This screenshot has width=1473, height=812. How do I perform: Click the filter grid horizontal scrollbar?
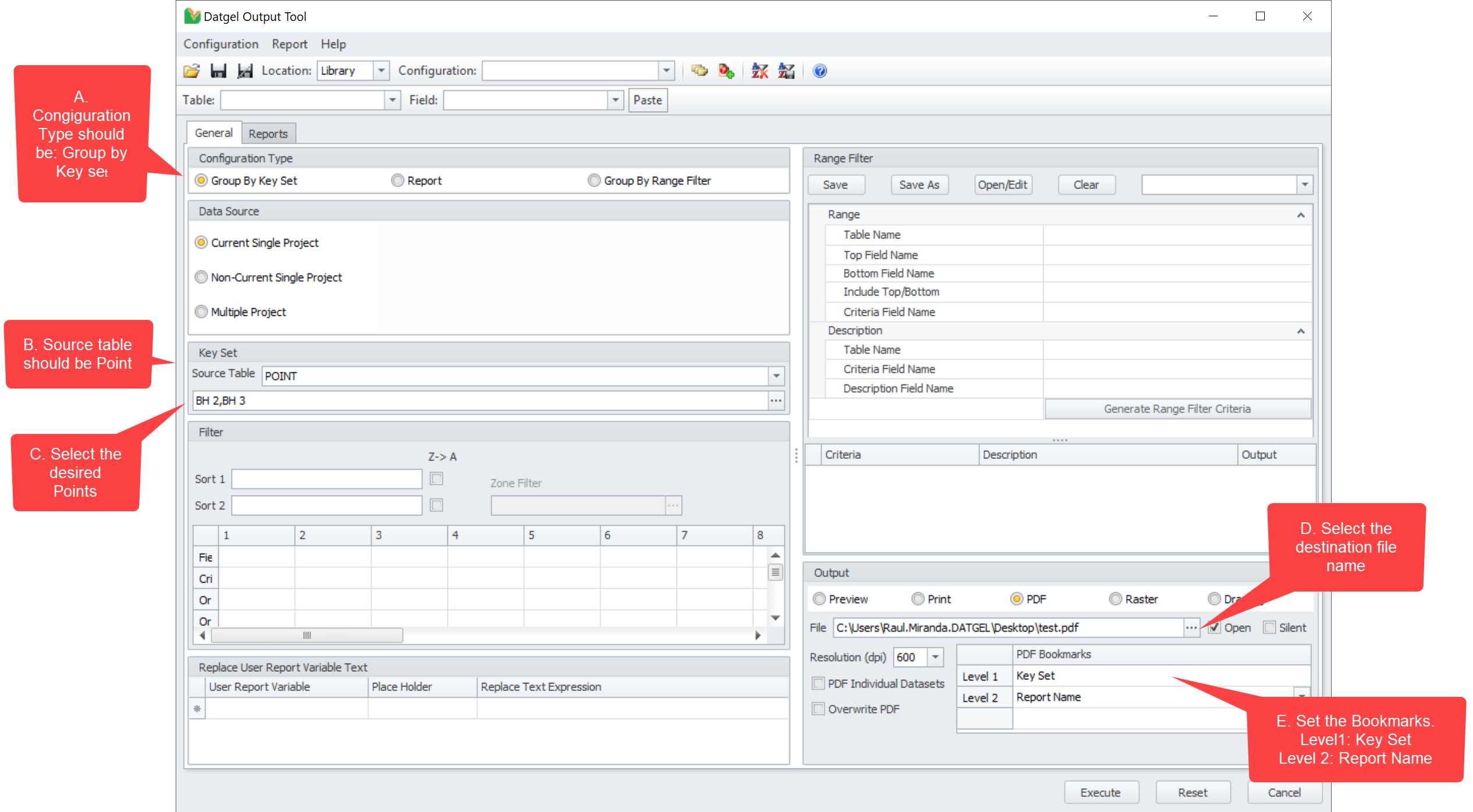tap(307, 635)
